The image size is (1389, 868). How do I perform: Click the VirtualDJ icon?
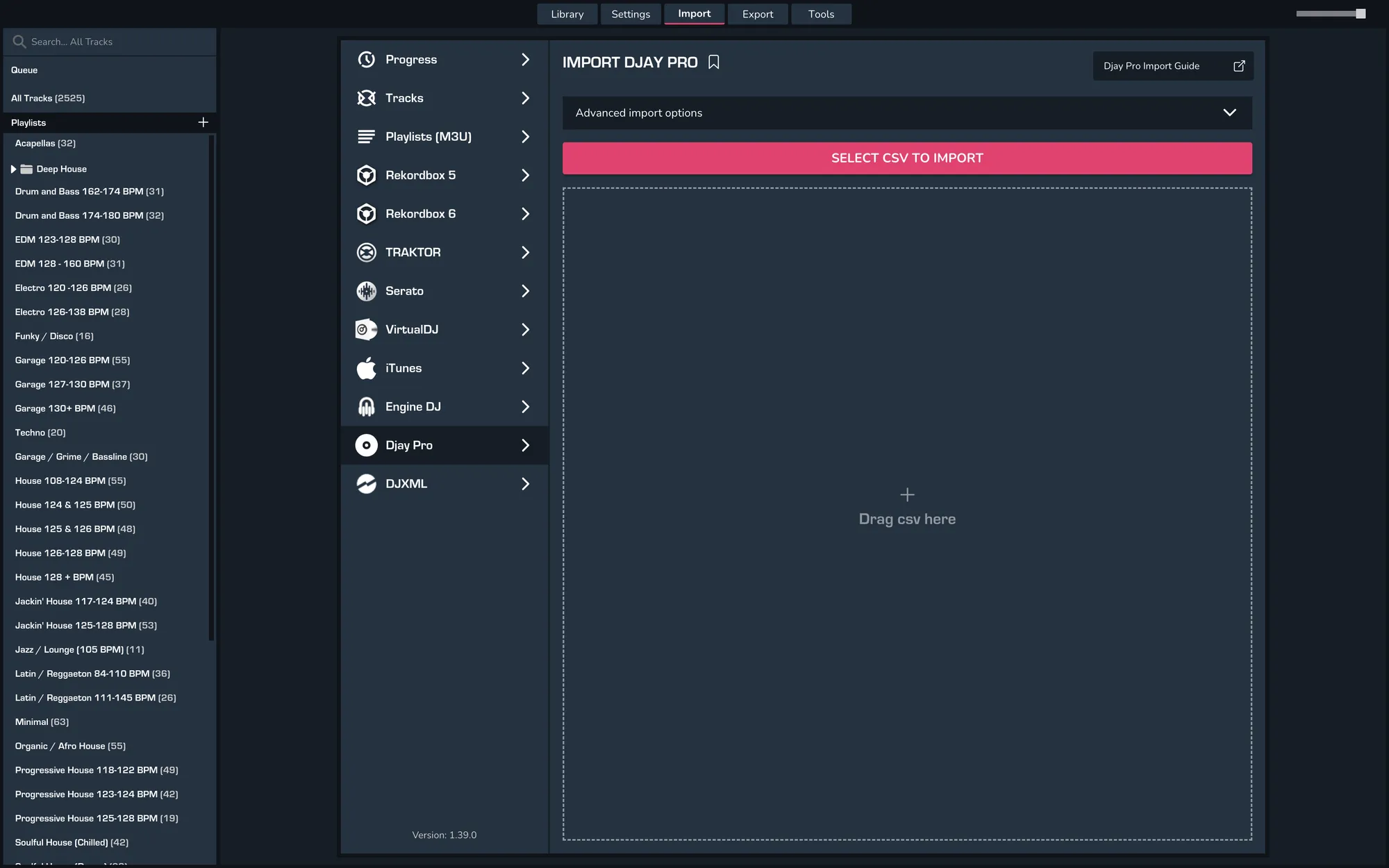pyautogui.click(x=366, y=329)
